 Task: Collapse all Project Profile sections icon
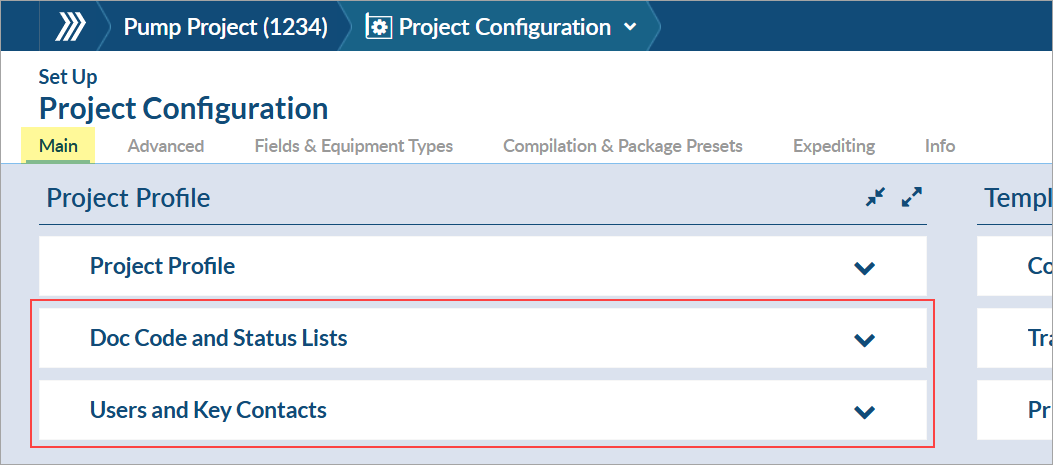coord(876,198)
